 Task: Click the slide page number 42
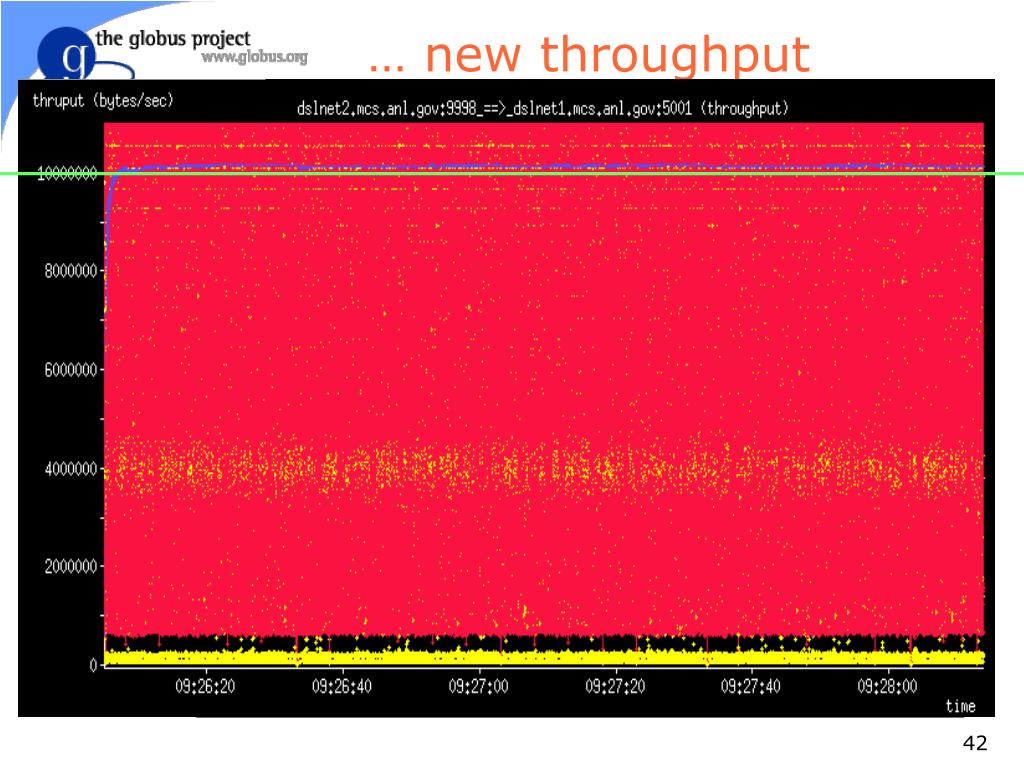pyautogui.click(x=975, y=743)
